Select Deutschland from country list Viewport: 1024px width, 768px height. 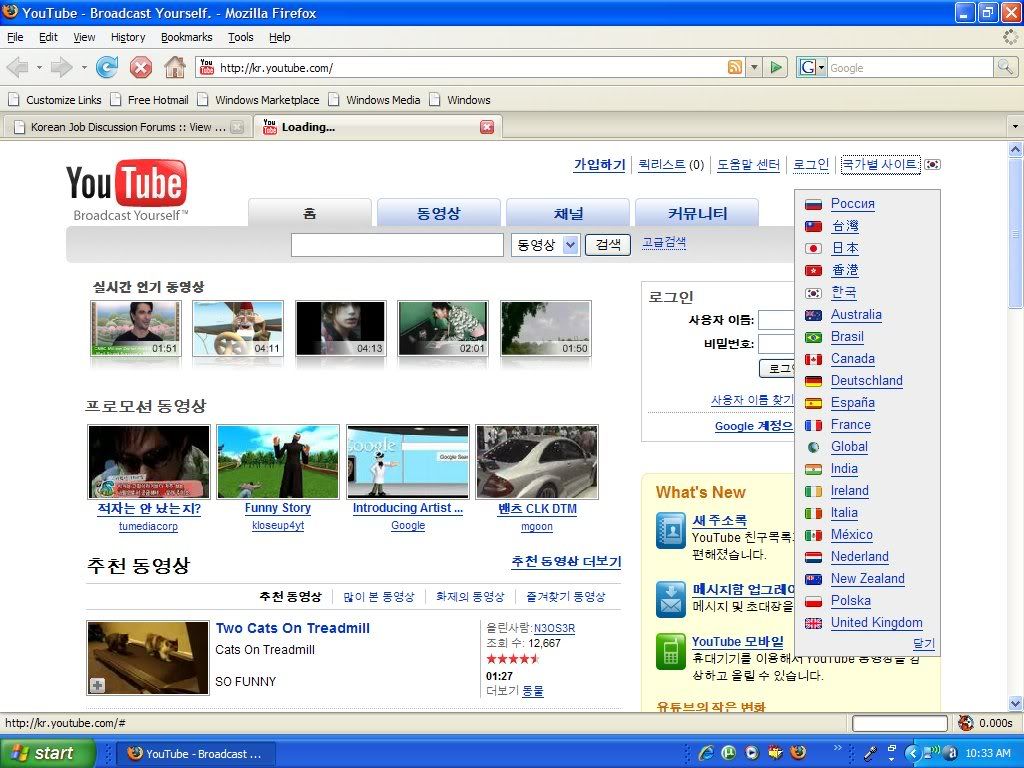[866, 381]
